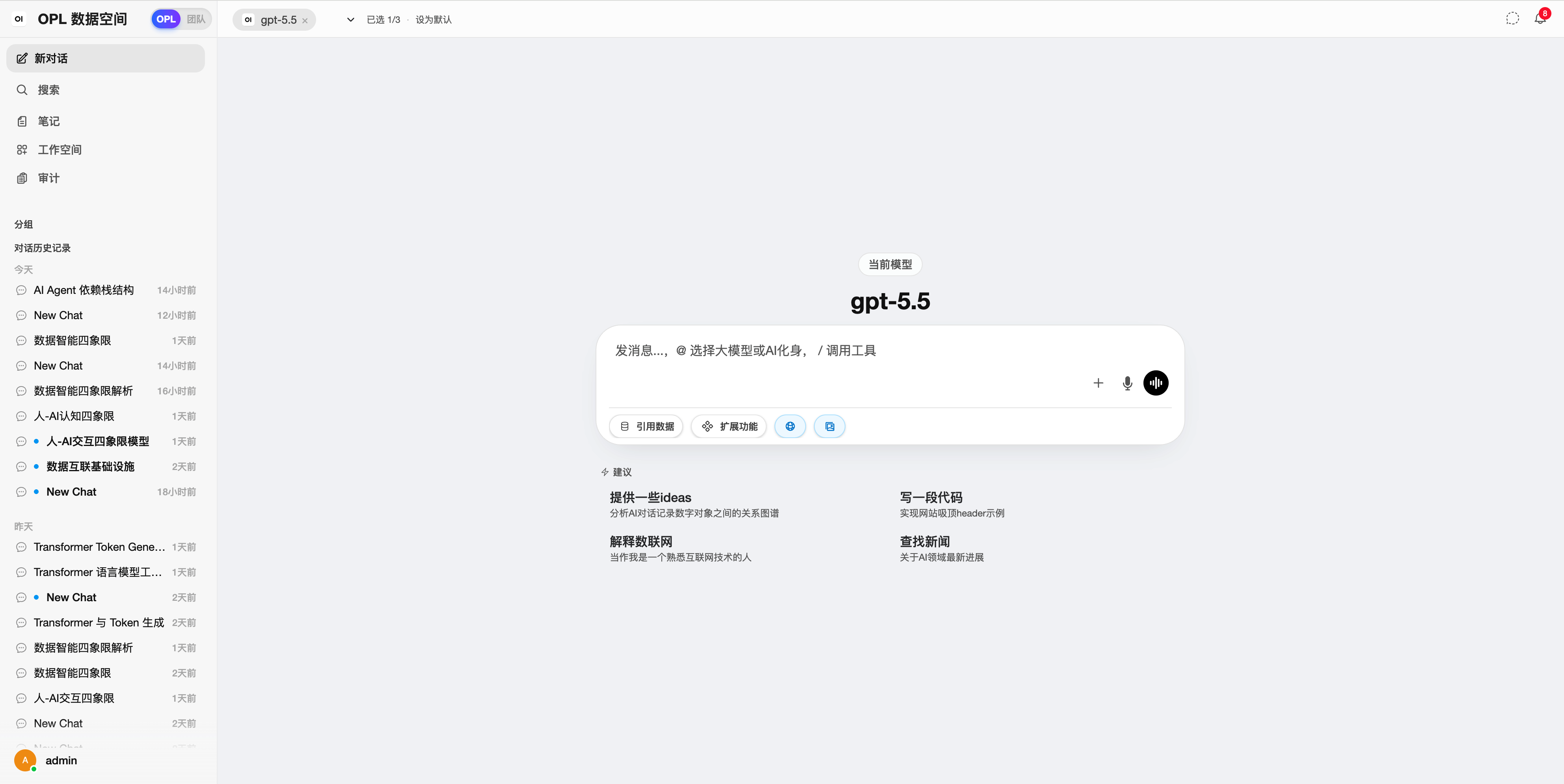Open chat 人-AI认知四象限
Screen dimensions: 1564x784
click(x=106, y=416)
